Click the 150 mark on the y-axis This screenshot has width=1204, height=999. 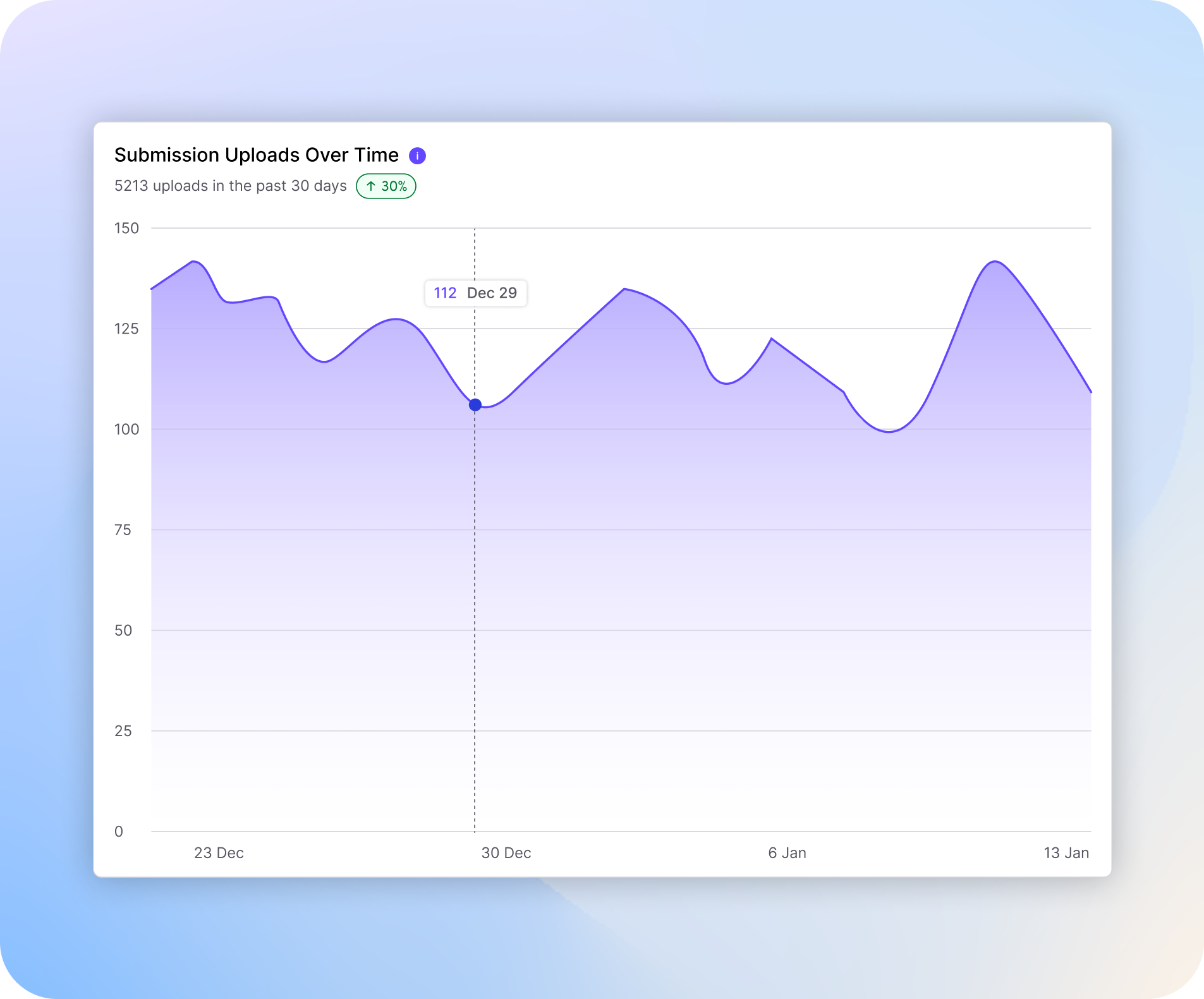click(x=127, y=228)
